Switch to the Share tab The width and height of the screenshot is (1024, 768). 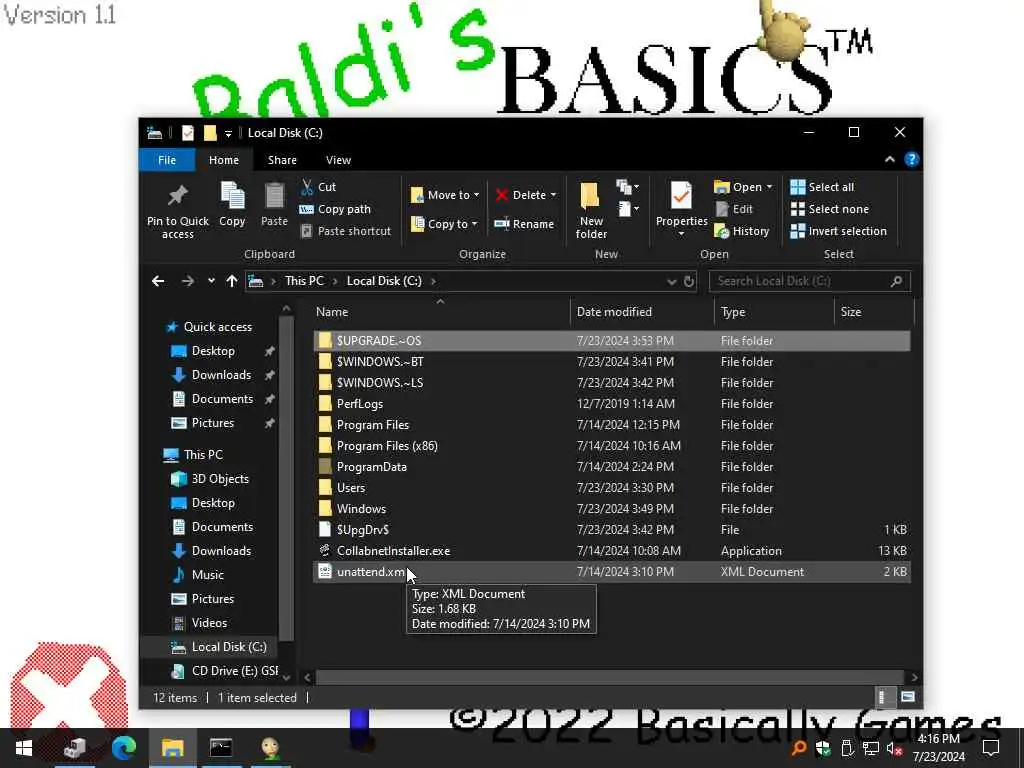pyautogui.click(x=282, y=160)
